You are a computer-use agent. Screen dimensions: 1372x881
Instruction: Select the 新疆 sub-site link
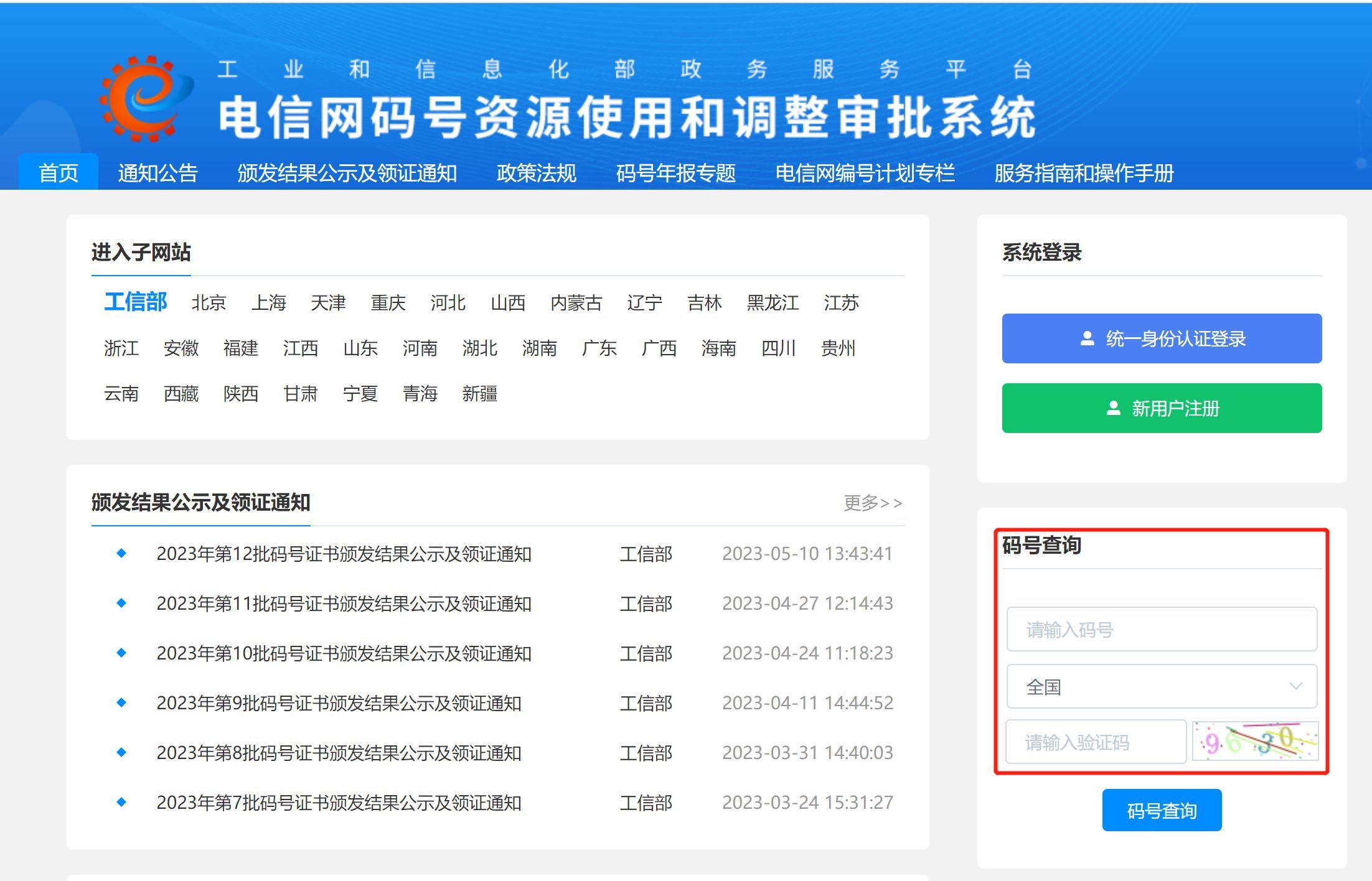pyautogui.click(x=479, y=393)
